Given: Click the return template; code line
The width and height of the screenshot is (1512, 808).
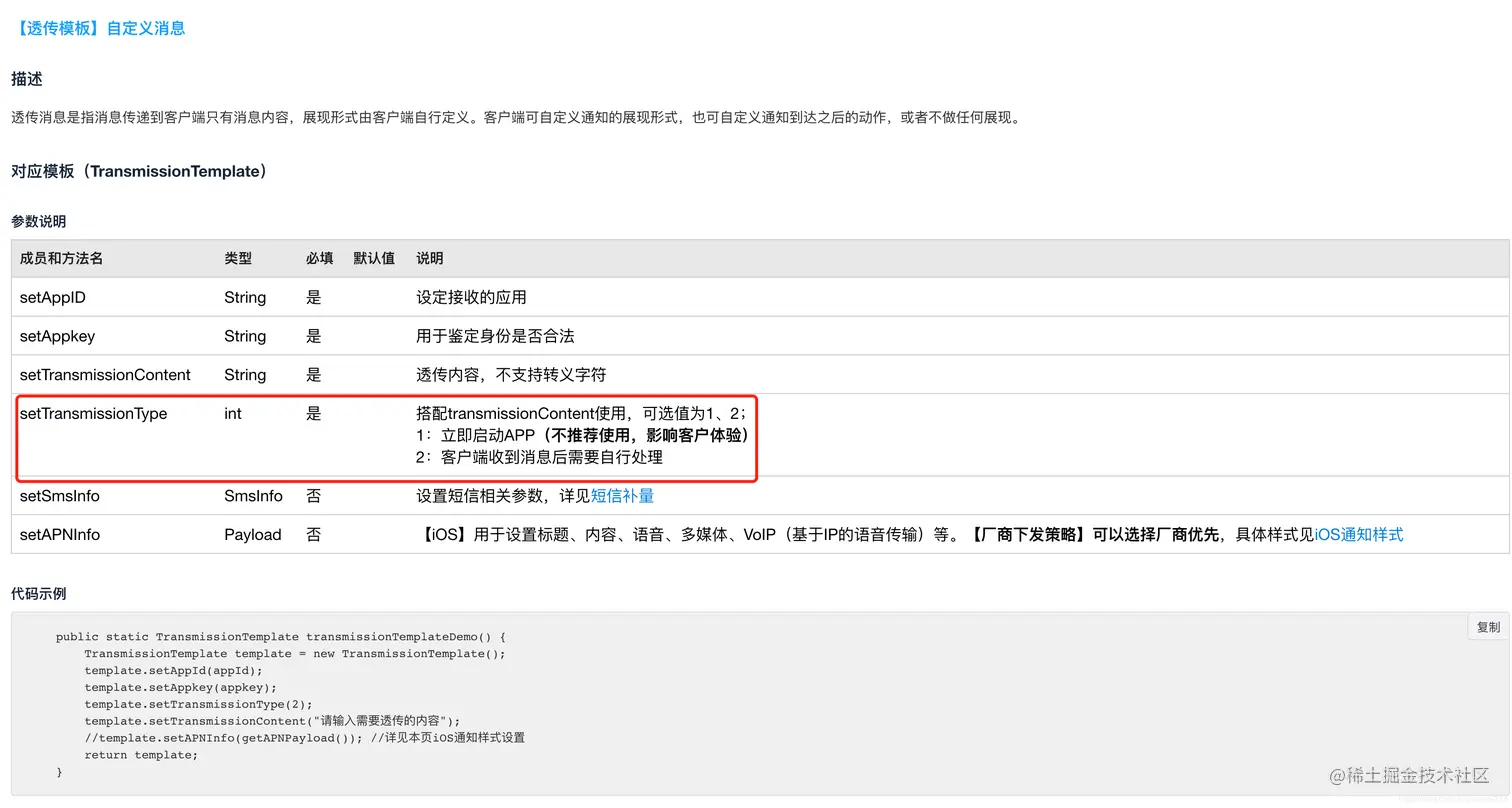Looking at the screenshot, I should click(141, 755).
